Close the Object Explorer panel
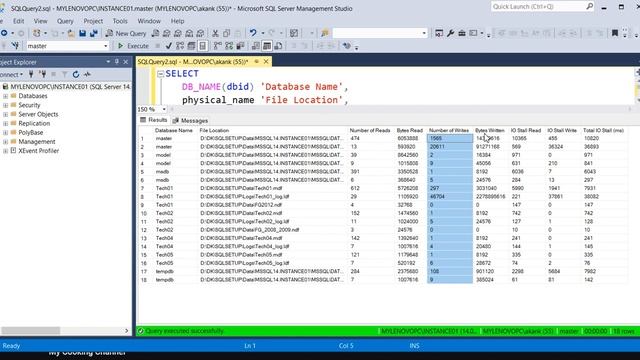Viewport: 640px width, 360px height. click(126, 62)
